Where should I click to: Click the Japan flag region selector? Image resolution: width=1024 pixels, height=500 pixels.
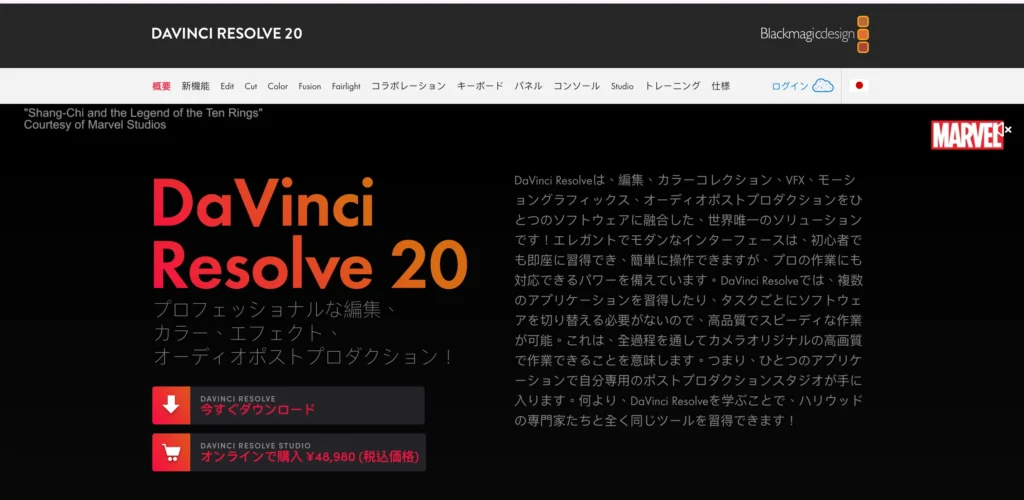click(859, 86)
